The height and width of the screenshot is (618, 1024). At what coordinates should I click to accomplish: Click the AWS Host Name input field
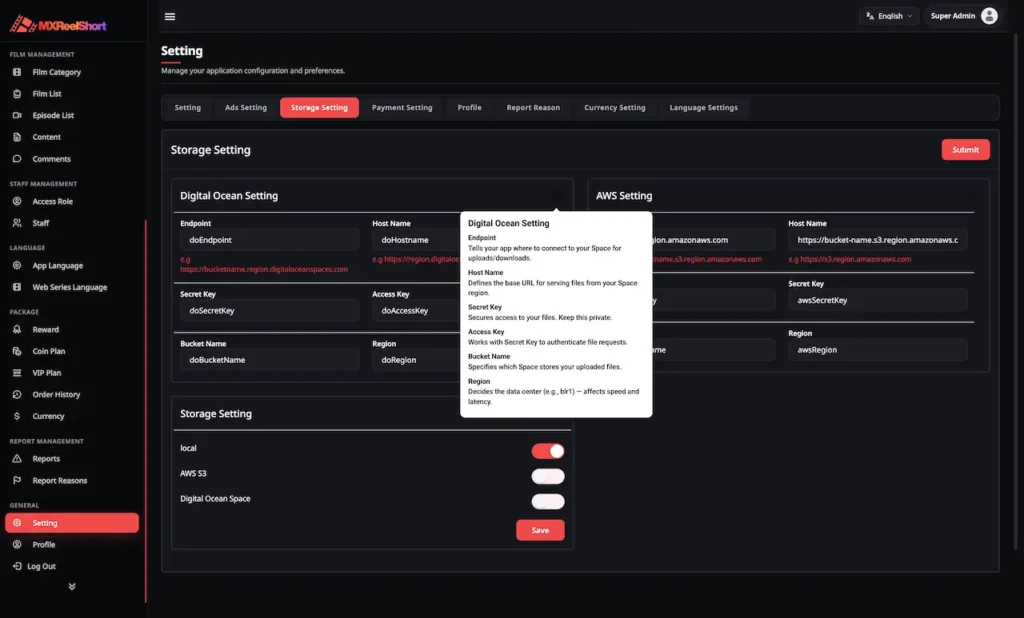point(877,240)
